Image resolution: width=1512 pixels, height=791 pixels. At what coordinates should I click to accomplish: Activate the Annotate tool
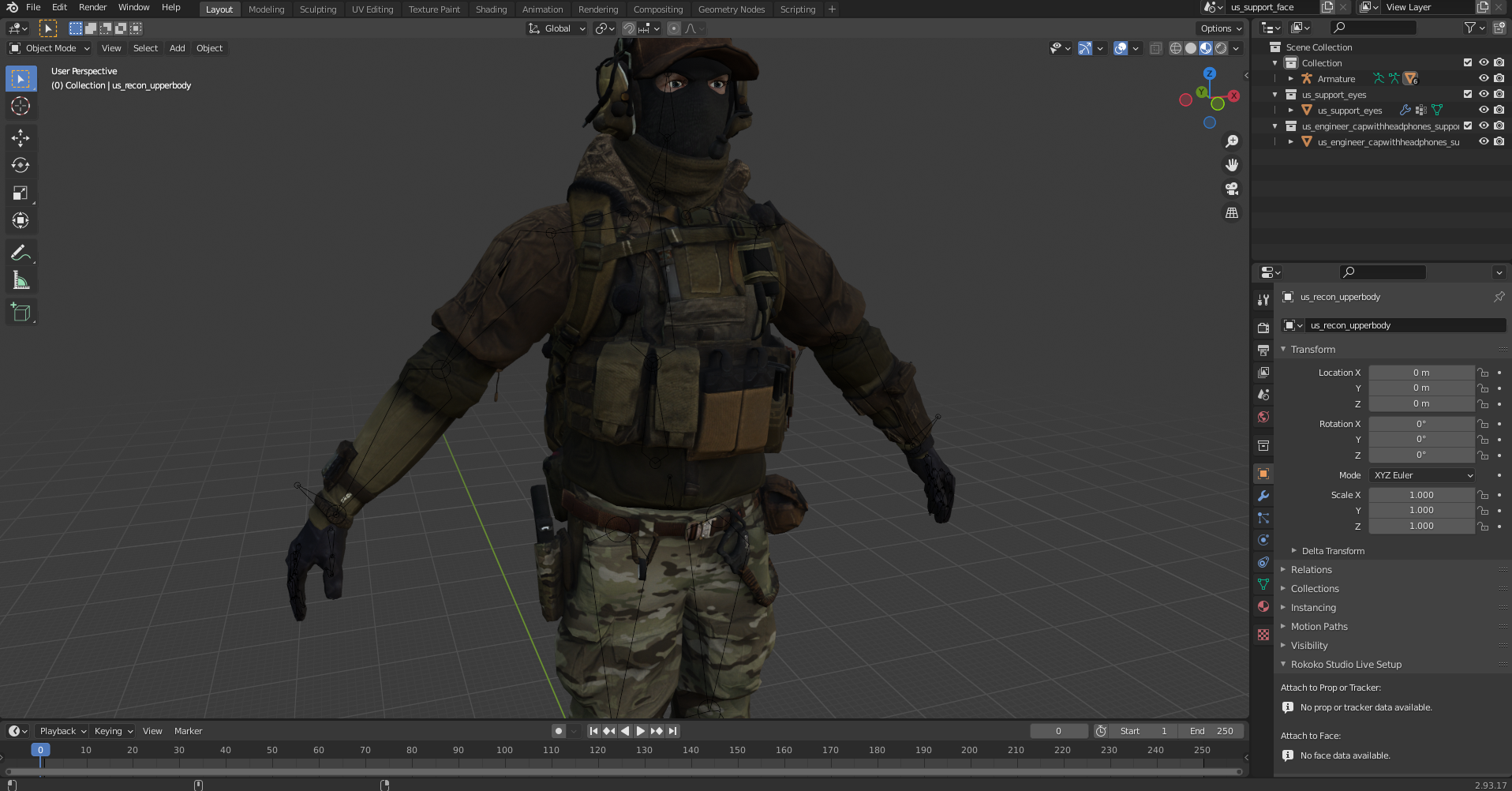click(21, 253)
